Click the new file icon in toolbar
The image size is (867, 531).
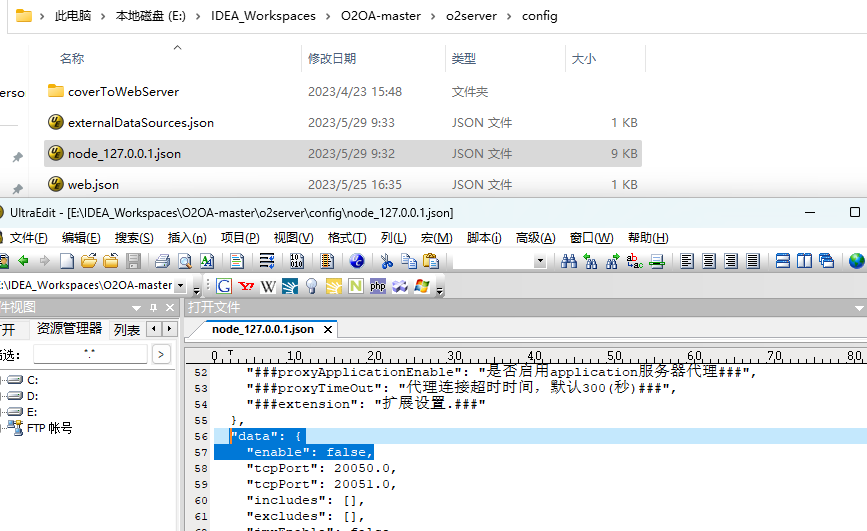click(67, 261)
